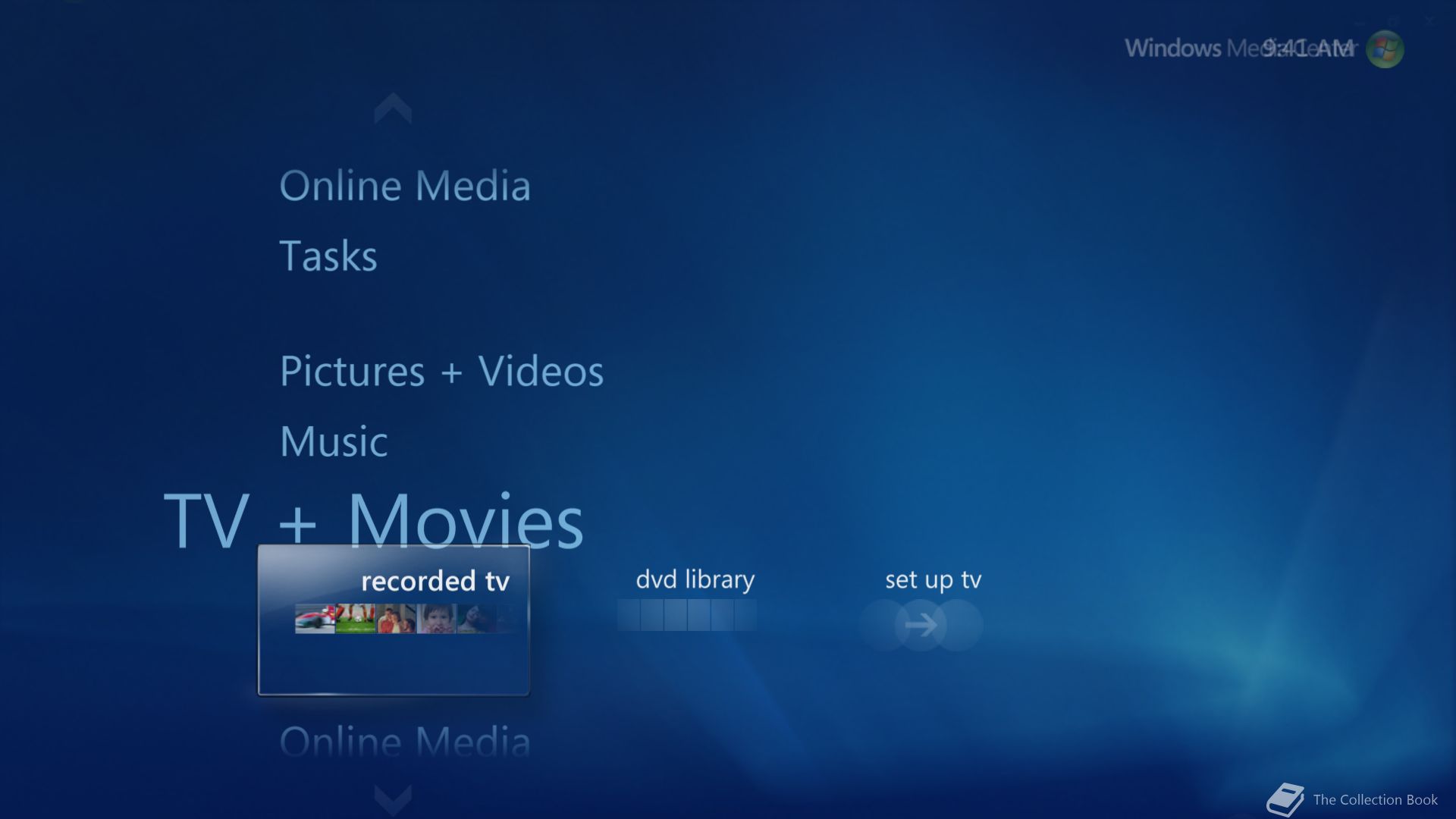This screenshot has width=1456, height=819.
Task: Click the dvd library thumbnail strip
Action: point(686,615)
